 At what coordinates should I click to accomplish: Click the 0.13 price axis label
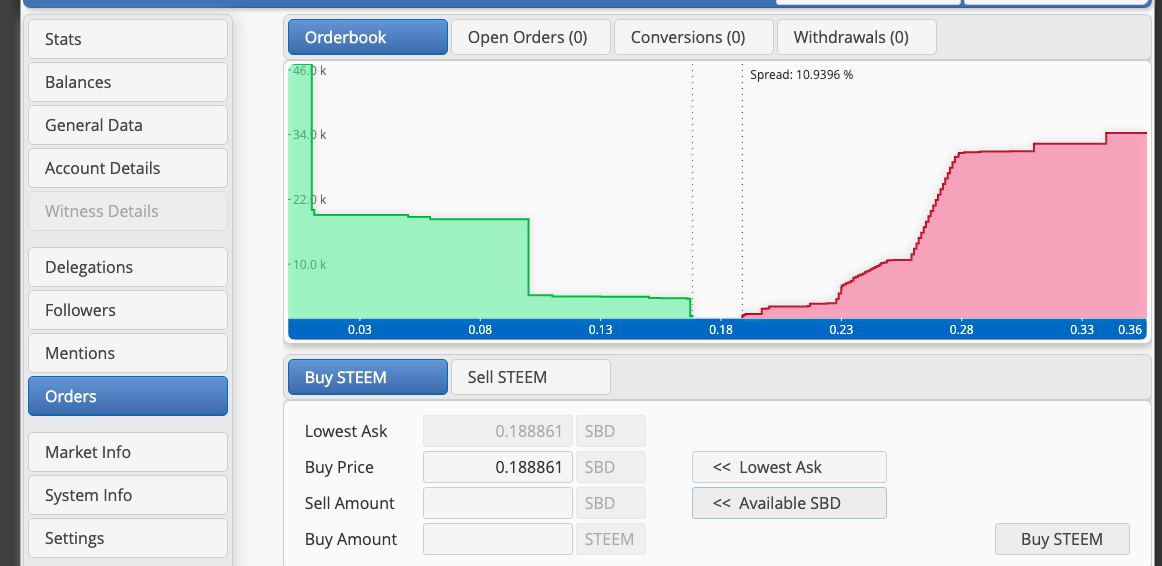click(x=600, y=330)
